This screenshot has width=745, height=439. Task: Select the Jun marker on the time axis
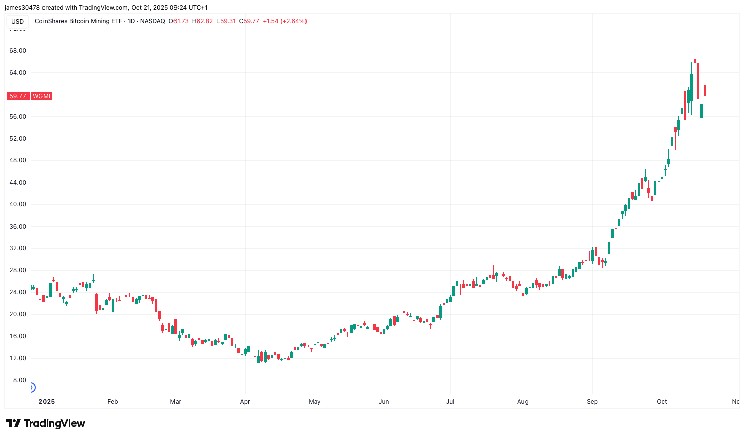[384, 401]
